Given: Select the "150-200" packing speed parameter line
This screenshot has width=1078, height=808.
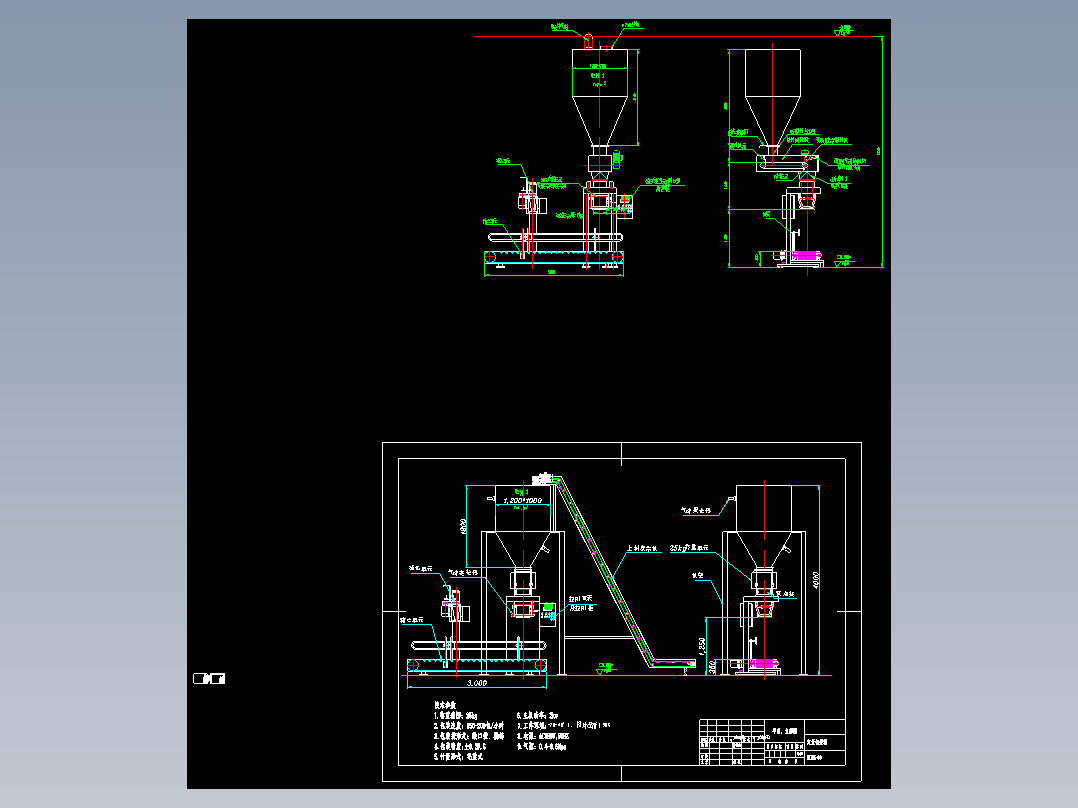Looking at the screenshot, I should point(469,725).
